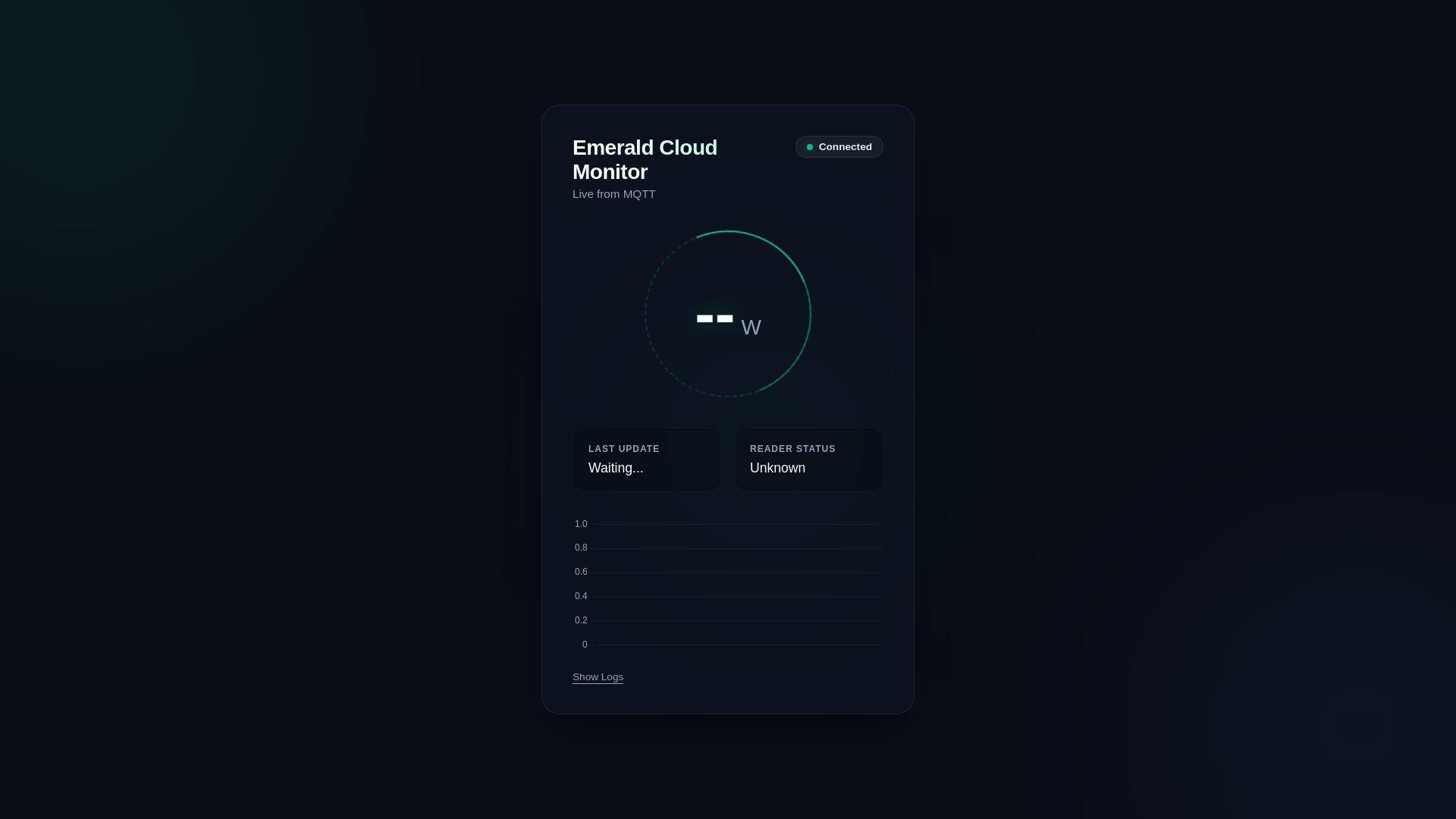Click the Show Logs link
This screenshot has width=1456, height=819.
click(598, 677)
